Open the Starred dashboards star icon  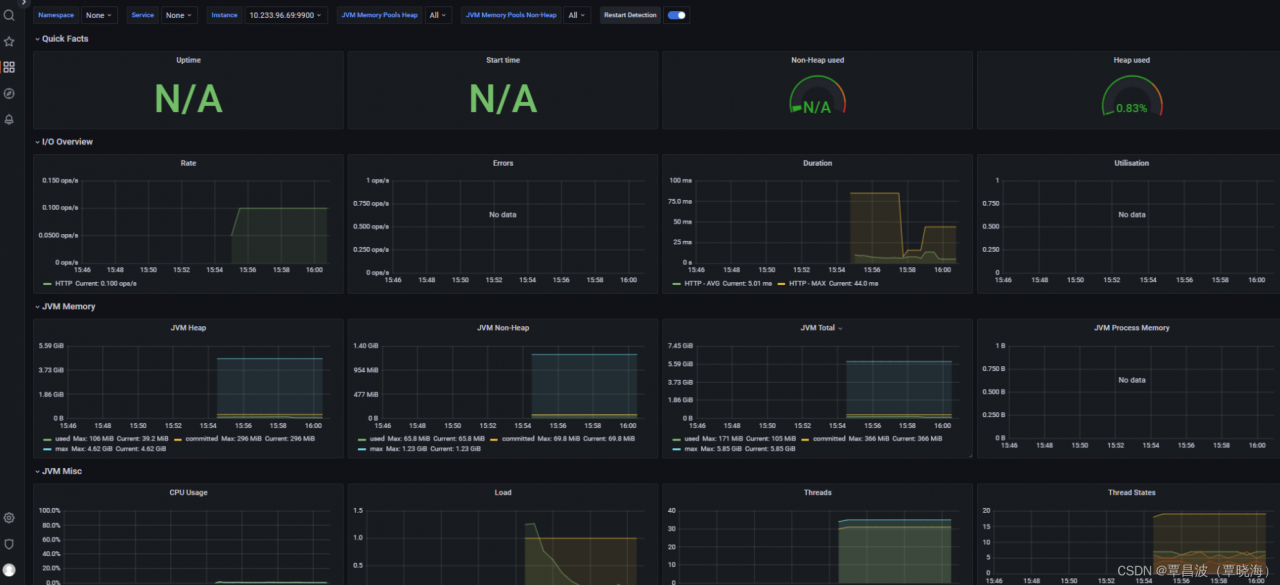pos(9,41)
